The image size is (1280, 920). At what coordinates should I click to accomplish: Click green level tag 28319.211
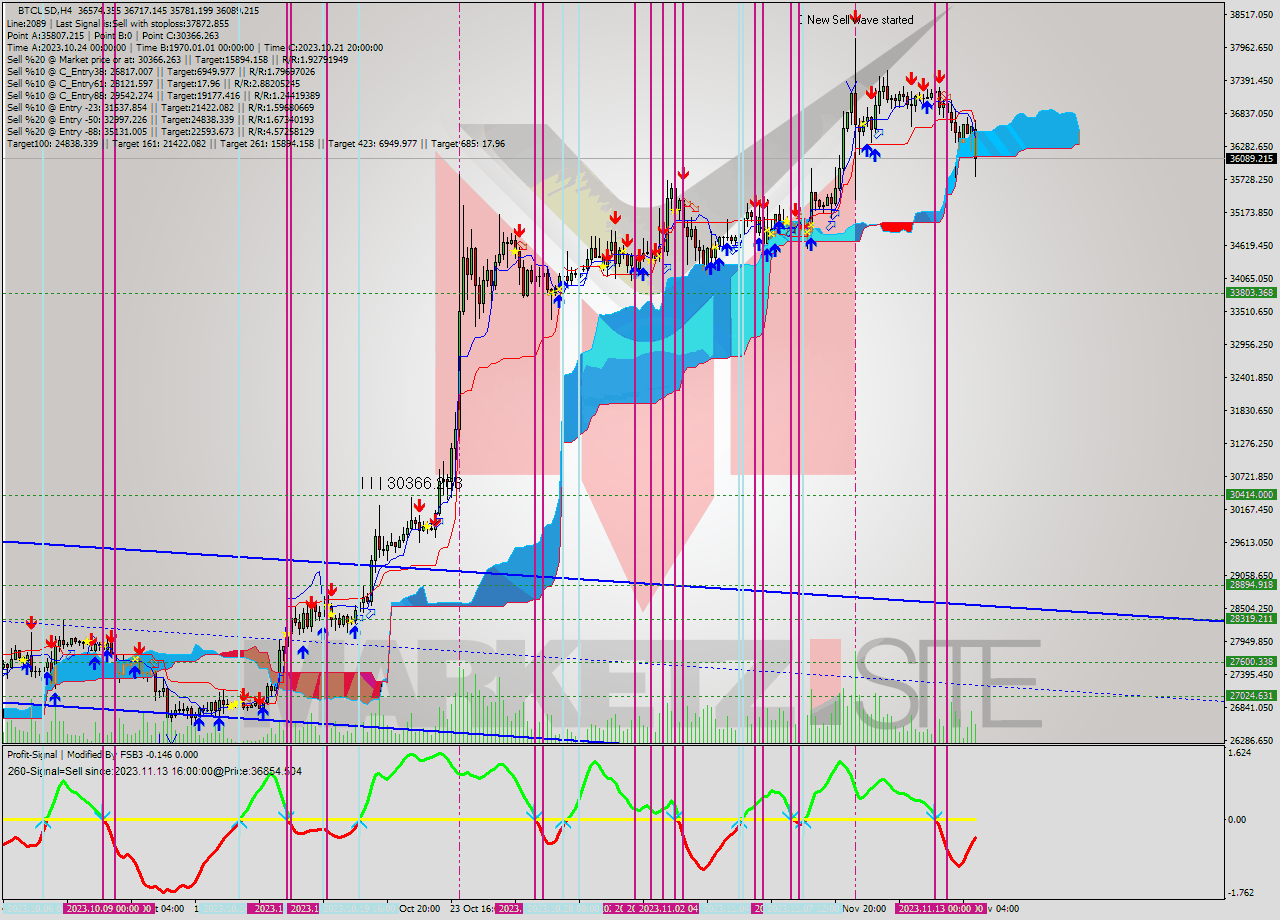pos(1251,618)
